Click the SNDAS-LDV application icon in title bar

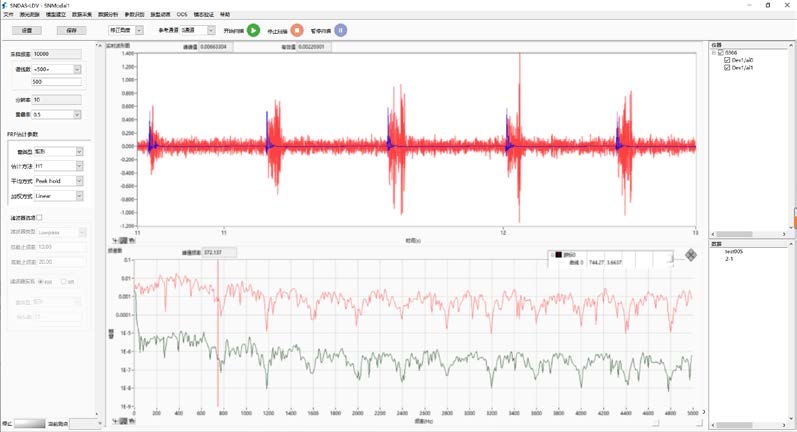[6, 5]
